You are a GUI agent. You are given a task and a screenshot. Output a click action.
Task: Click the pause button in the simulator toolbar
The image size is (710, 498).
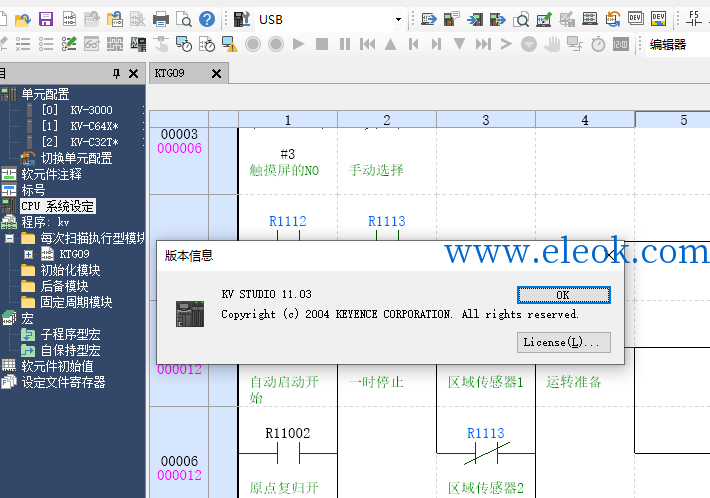click(x=345, y=44)
